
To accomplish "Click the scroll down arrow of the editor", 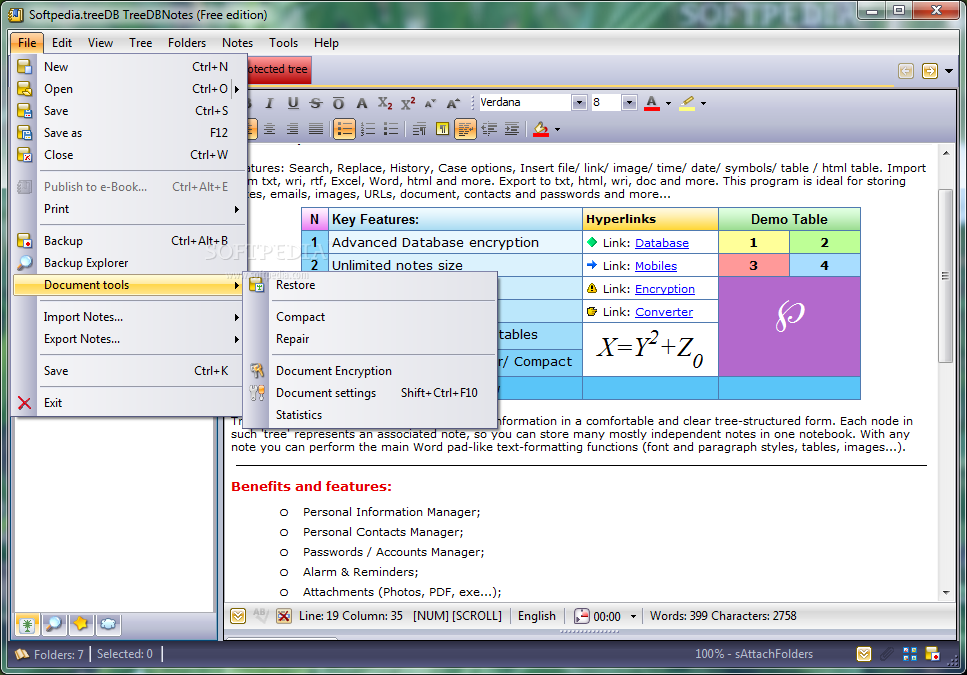I will 946,593.
